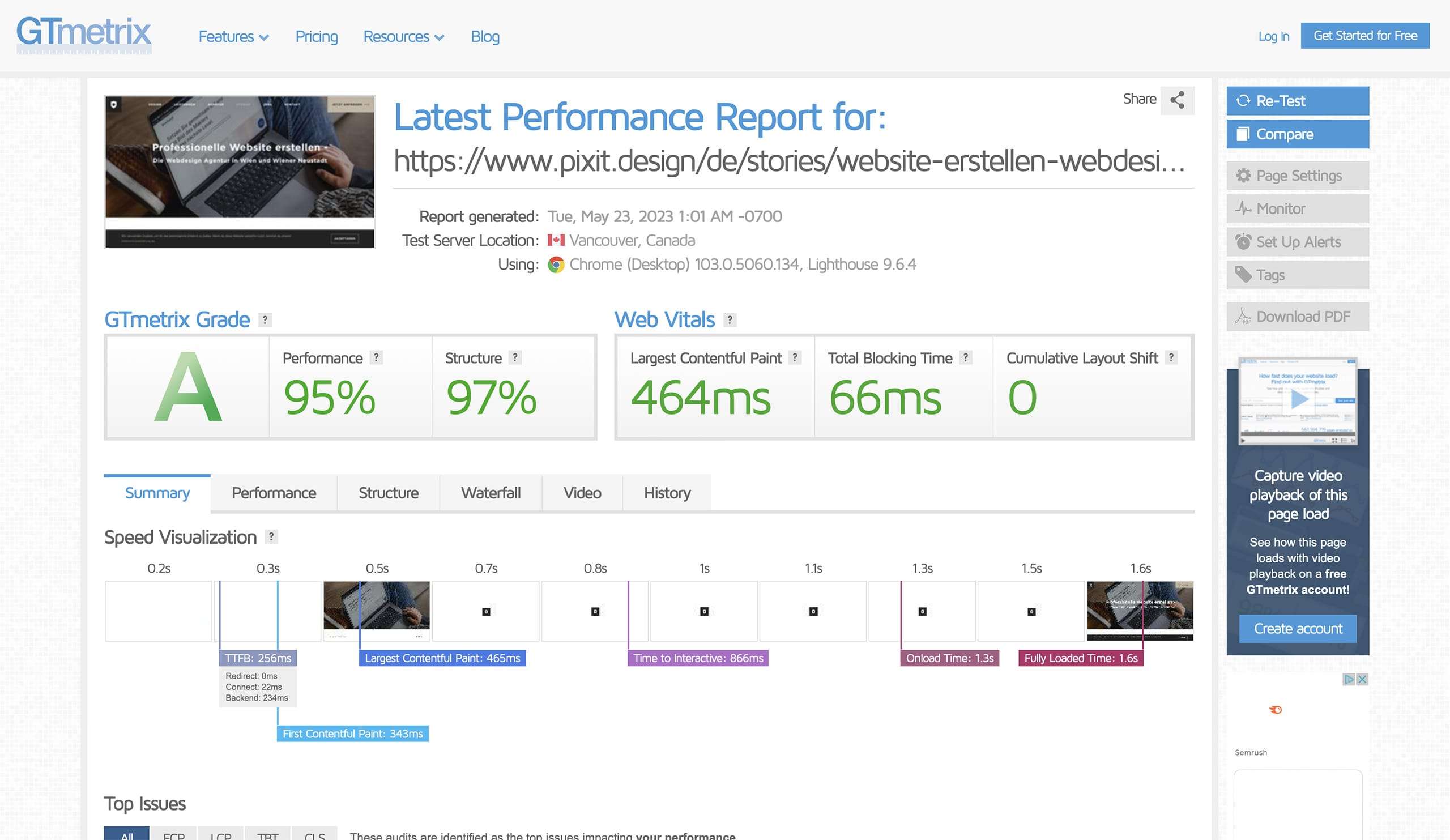Click Create account button
Screen dimensions: 1450x840
pos(1298,629)
